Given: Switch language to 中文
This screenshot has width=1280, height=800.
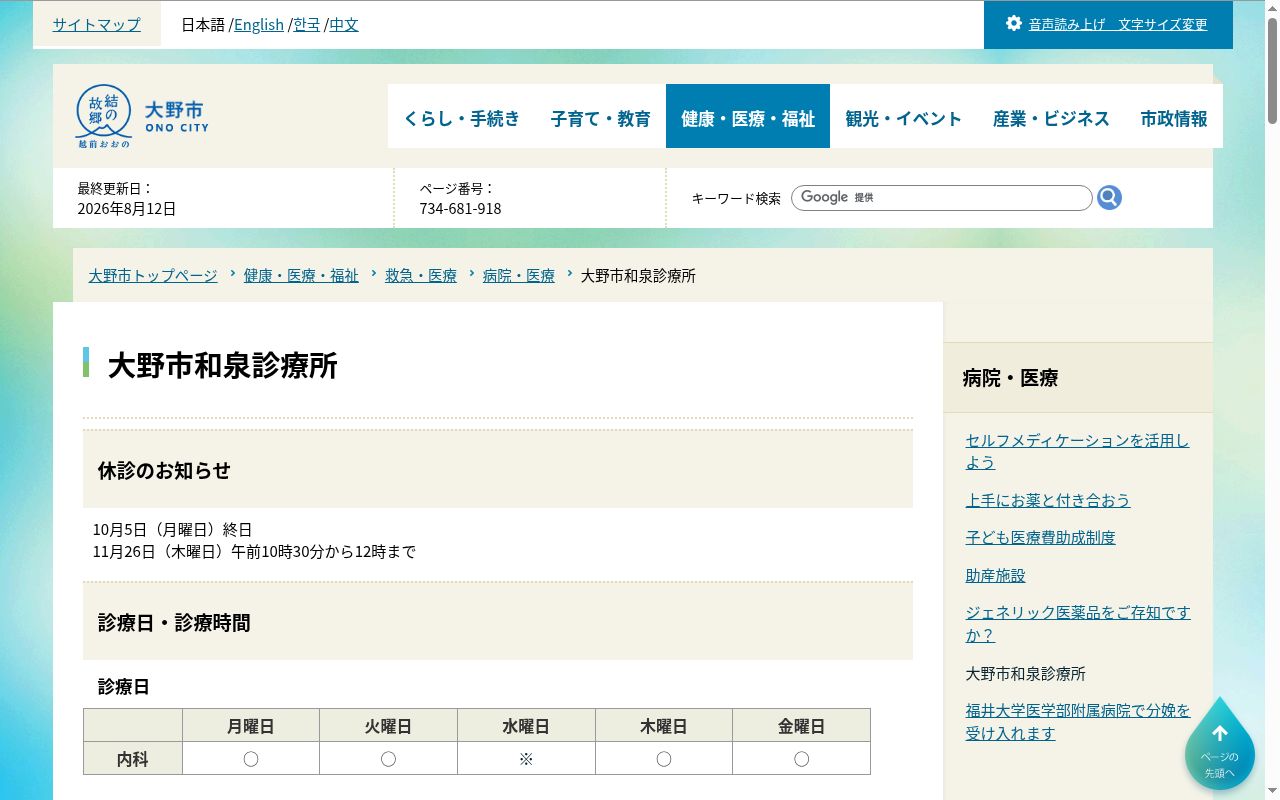Looking at the screenshot, I should [x=344, y=24].
